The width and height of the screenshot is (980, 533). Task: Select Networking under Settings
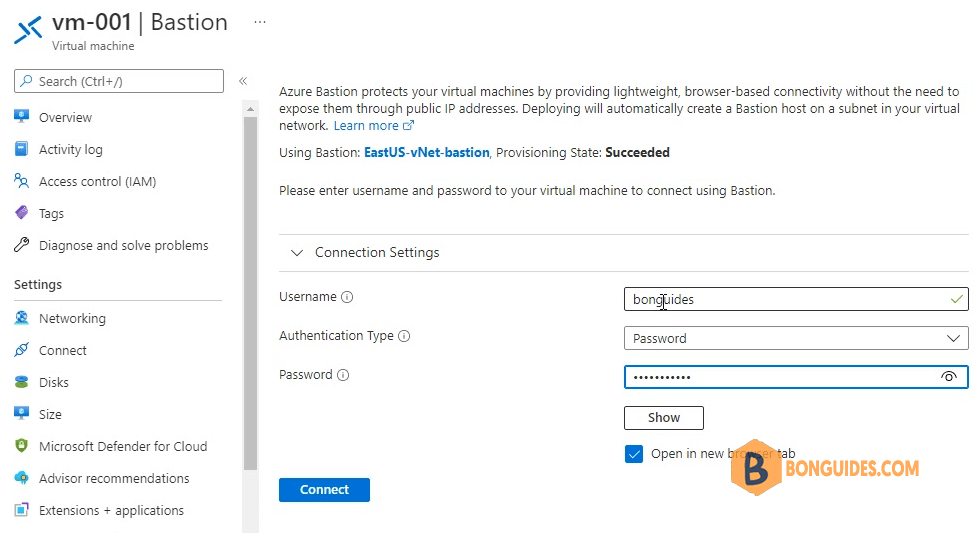coord(72,318)
